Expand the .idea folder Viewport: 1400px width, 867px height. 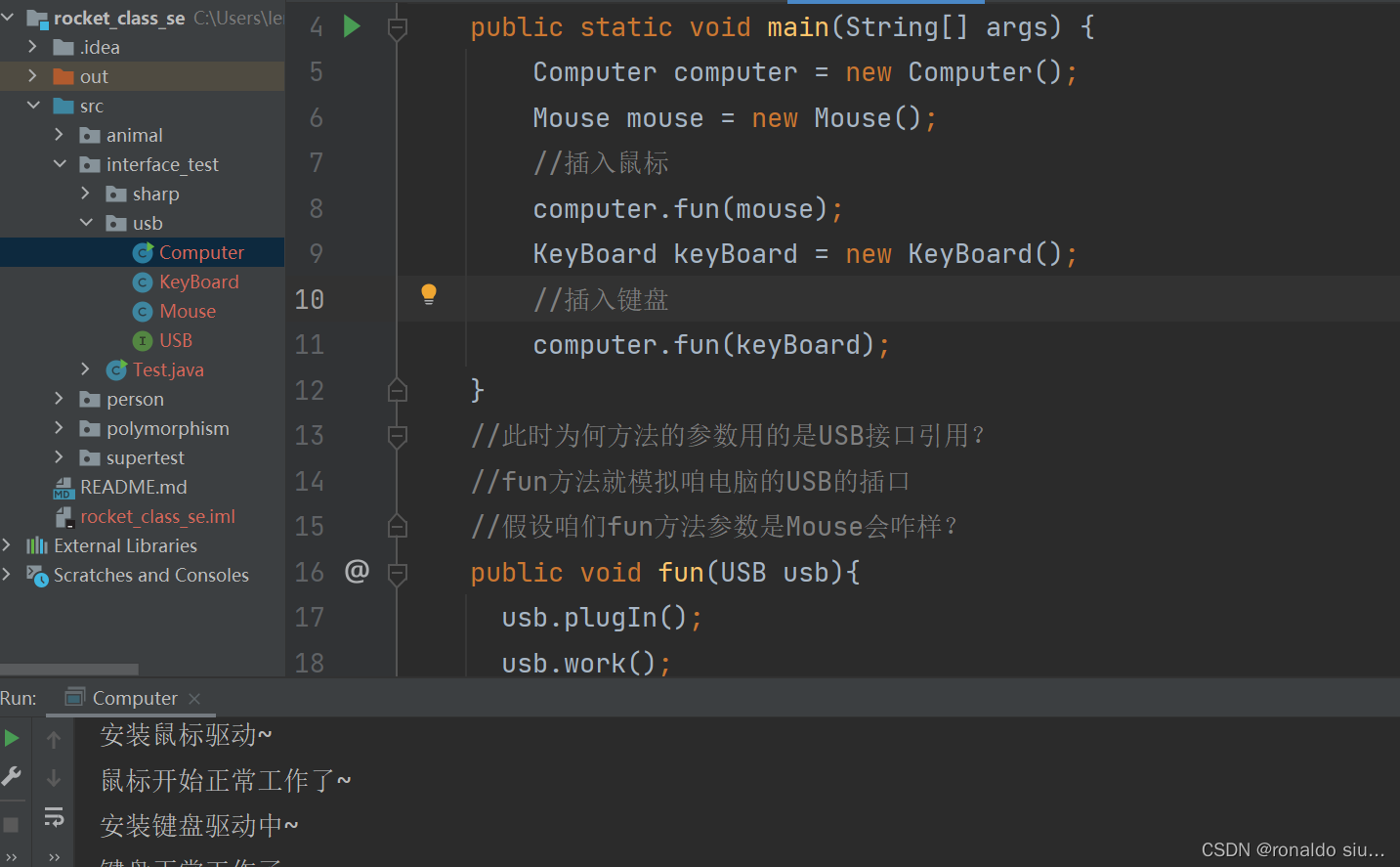[32, 46]
